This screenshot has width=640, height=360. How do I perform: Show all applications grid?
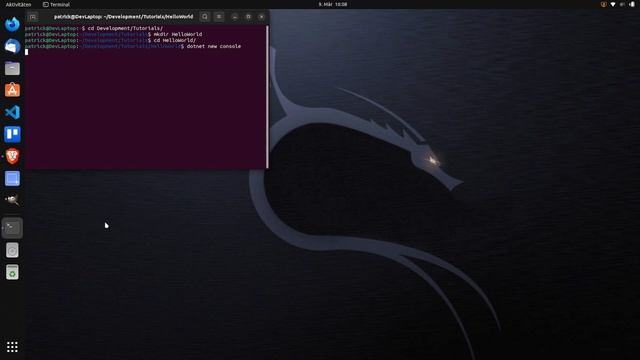tap(12, 347)
